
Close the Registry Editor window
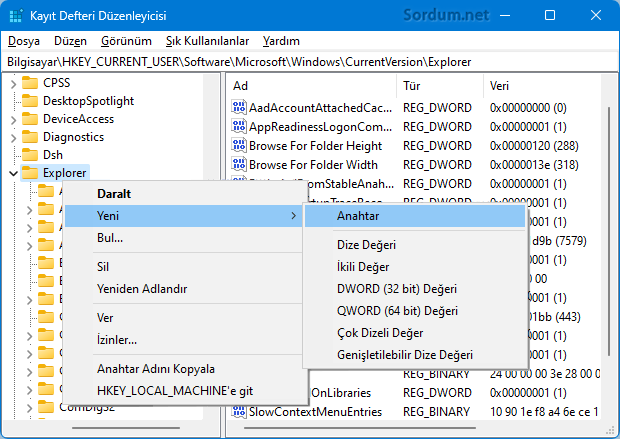point(596,15)
